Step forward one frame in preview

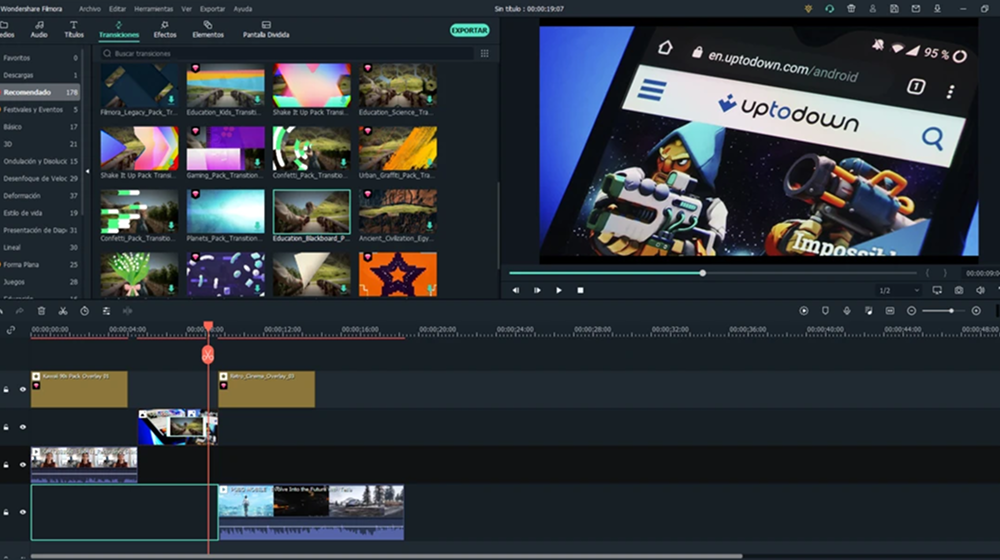537,290
